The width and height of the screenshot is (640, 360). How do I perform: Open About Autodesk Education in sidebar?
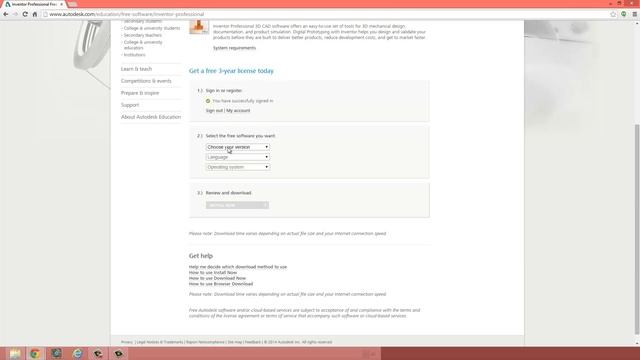[x=151, y=117]
